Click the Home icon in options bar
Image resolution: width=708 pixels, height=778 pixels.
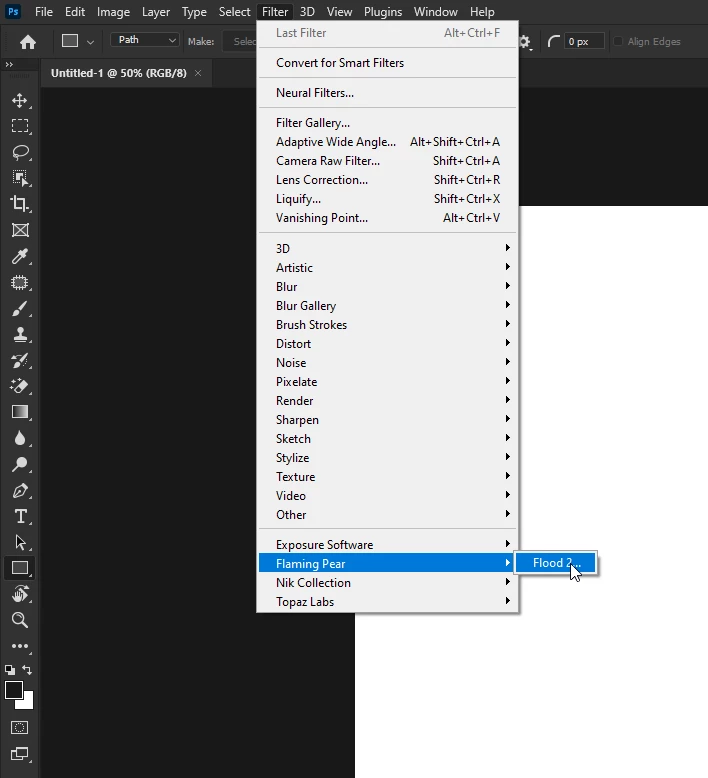[x=28, y=42]
